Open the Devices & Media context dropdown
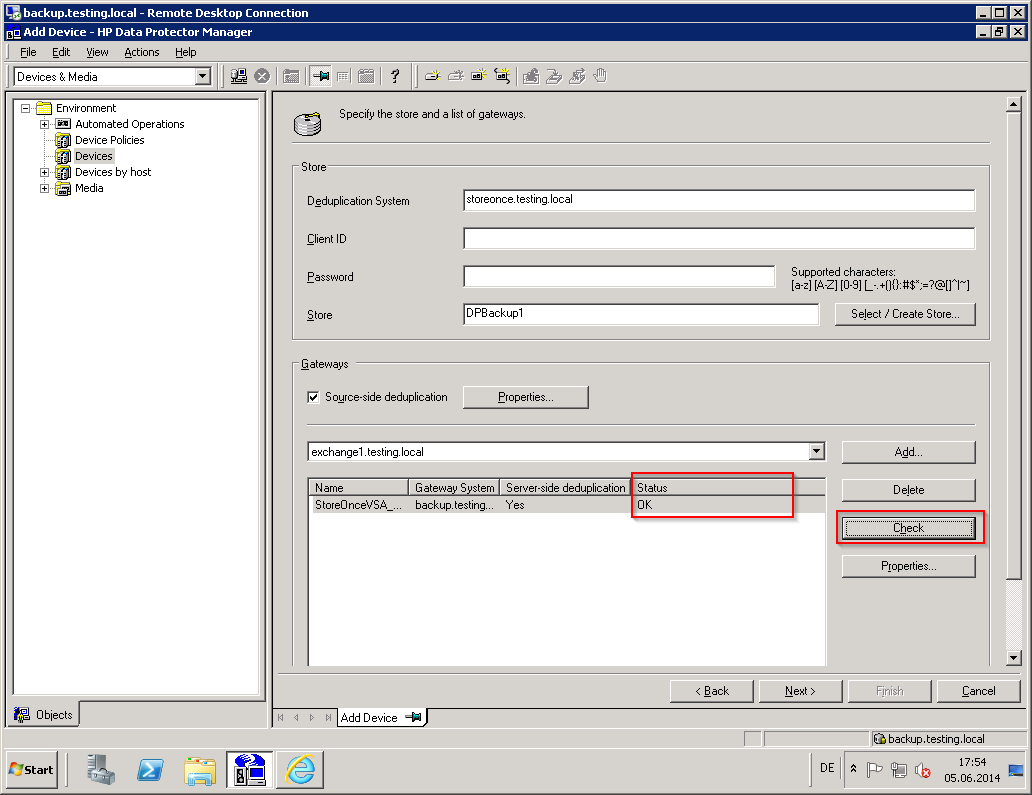Viewport: 1032px width, 795px height. tap(203, 76)
